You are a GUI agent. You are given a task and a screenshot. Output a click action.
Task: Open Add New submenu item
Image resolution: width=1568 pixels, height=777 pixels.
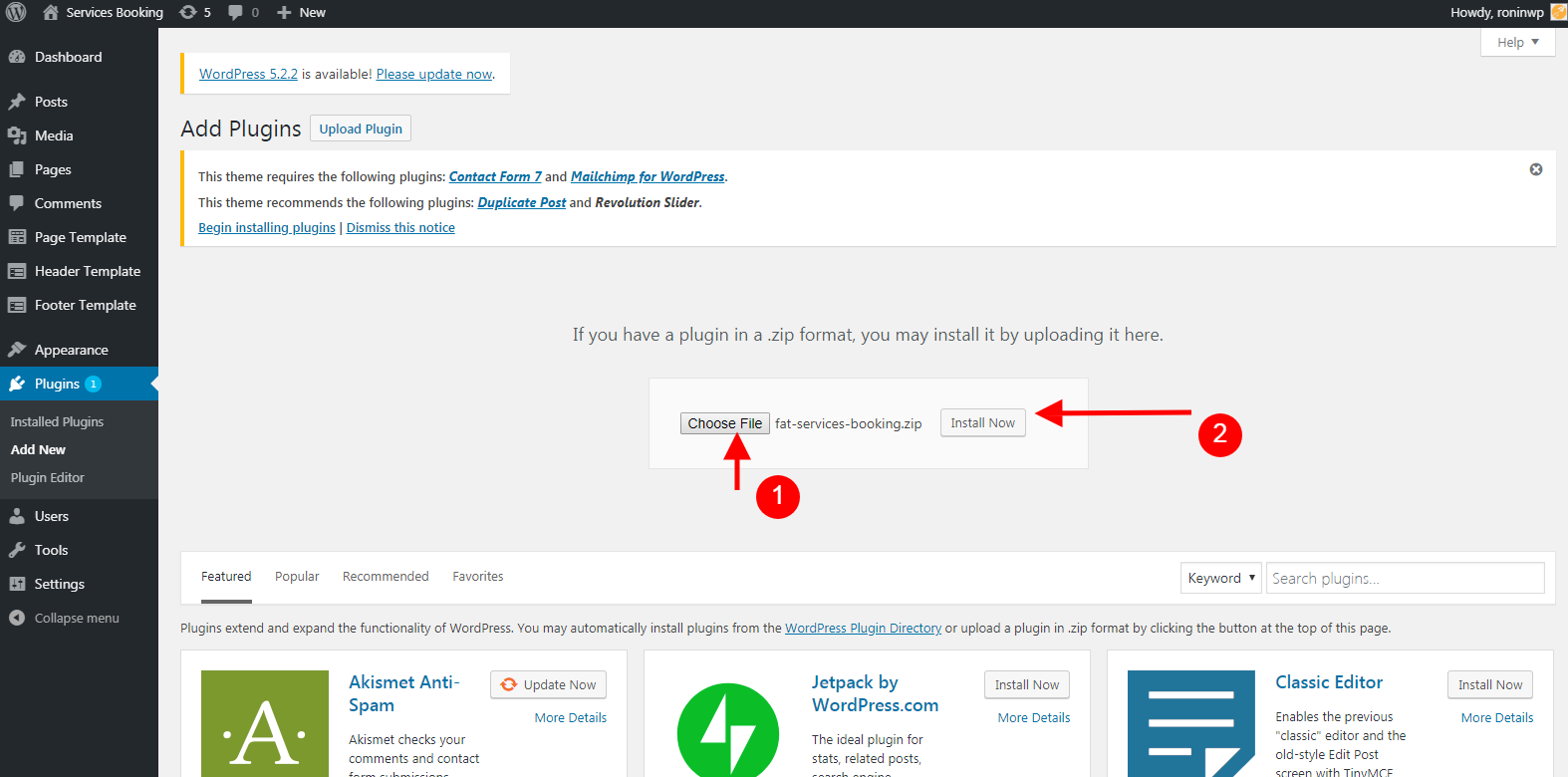click(x=38, y=449)
